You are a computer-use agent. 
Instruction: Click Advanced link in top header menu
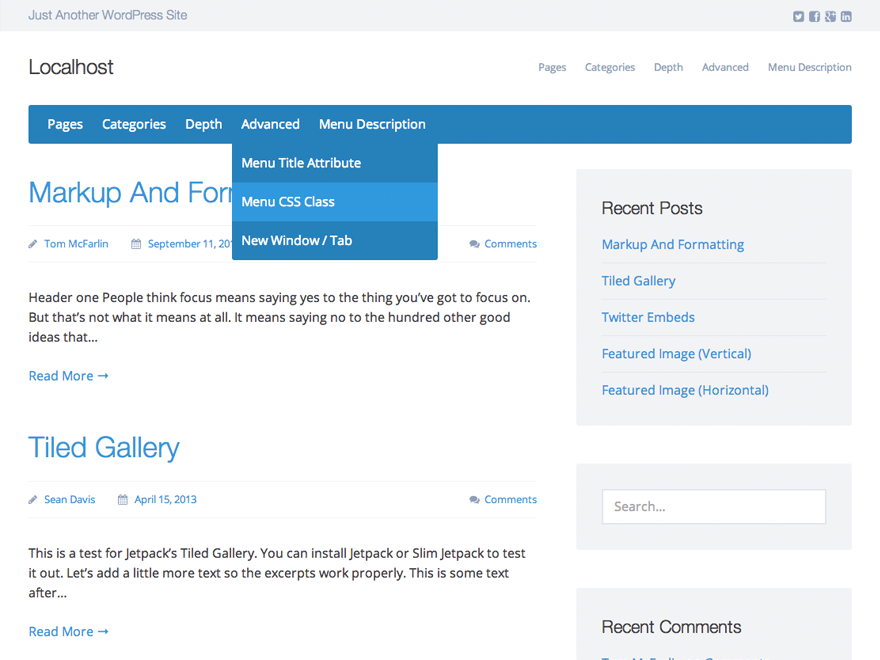725,67
